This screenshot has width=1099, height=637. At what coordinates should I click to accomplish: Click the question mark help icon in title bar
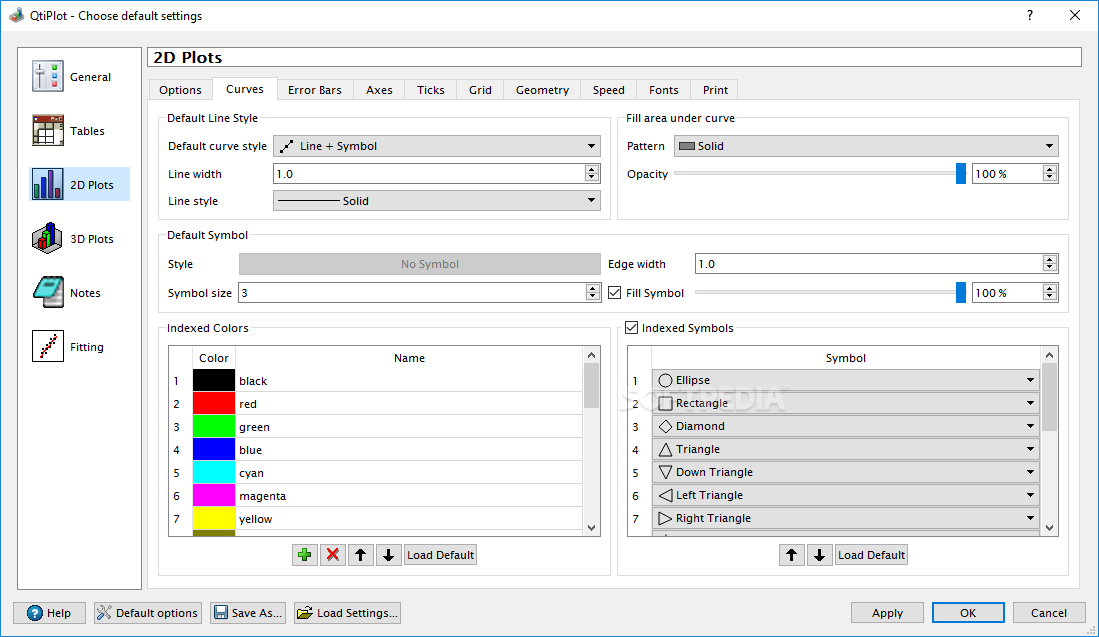(x=1030, y=15)
